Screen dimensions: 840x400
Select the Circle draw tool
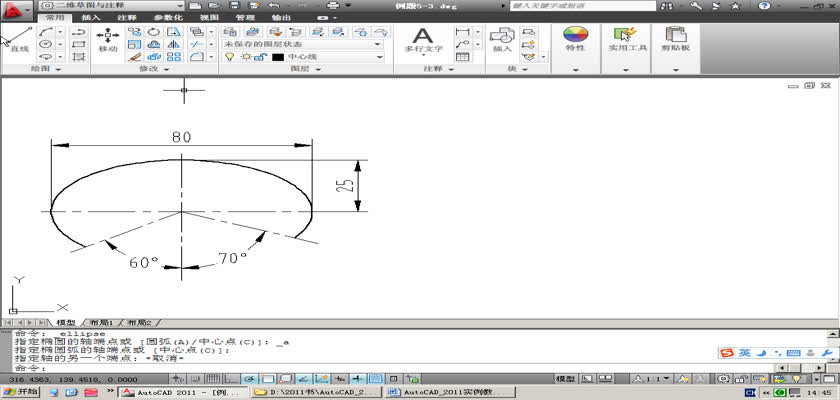(47, 44)
